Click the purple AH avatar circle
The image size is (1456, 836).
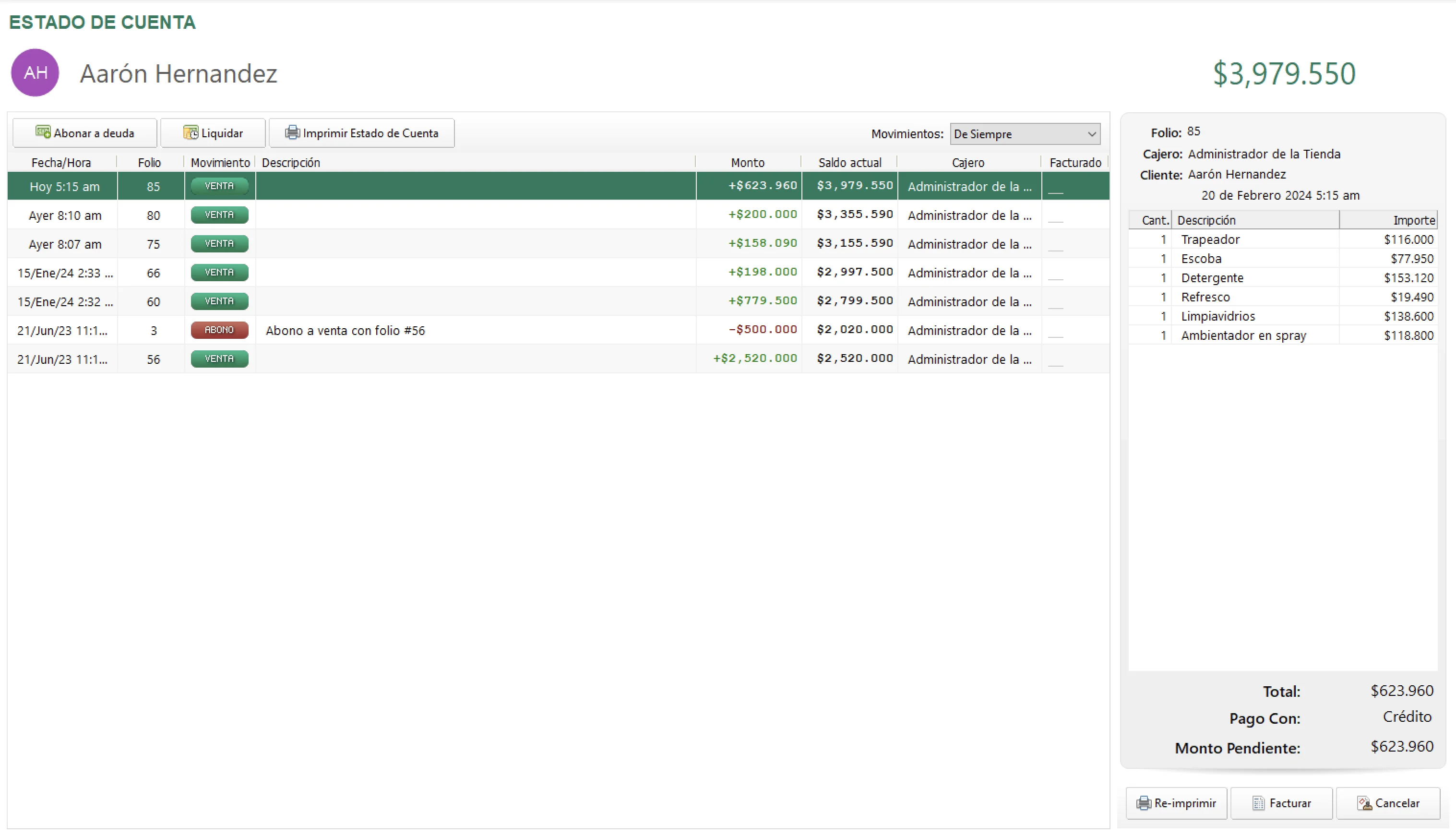[35, 72]
